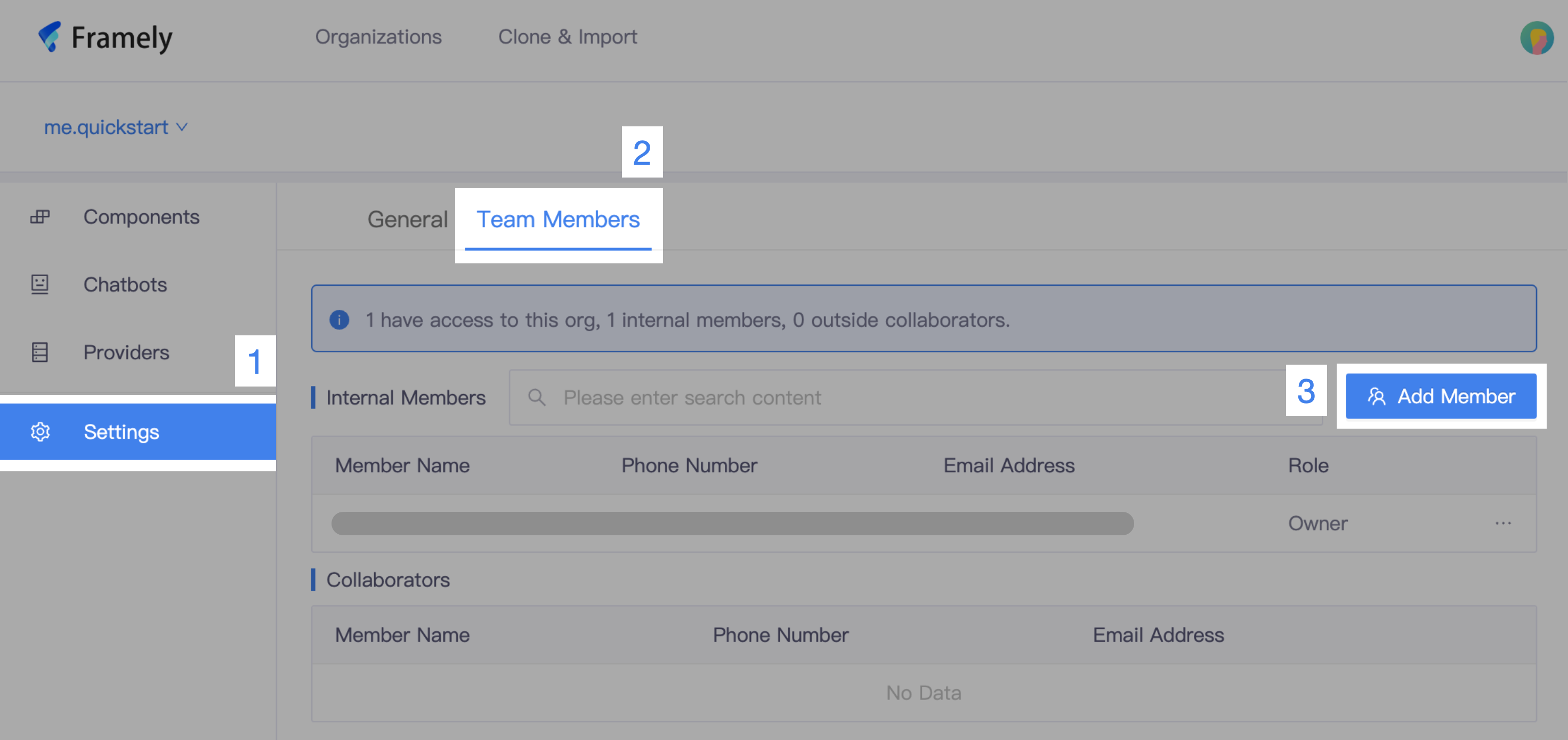Click the gear icon next to Settings label
1568x740 pixels.
(39, 432)
